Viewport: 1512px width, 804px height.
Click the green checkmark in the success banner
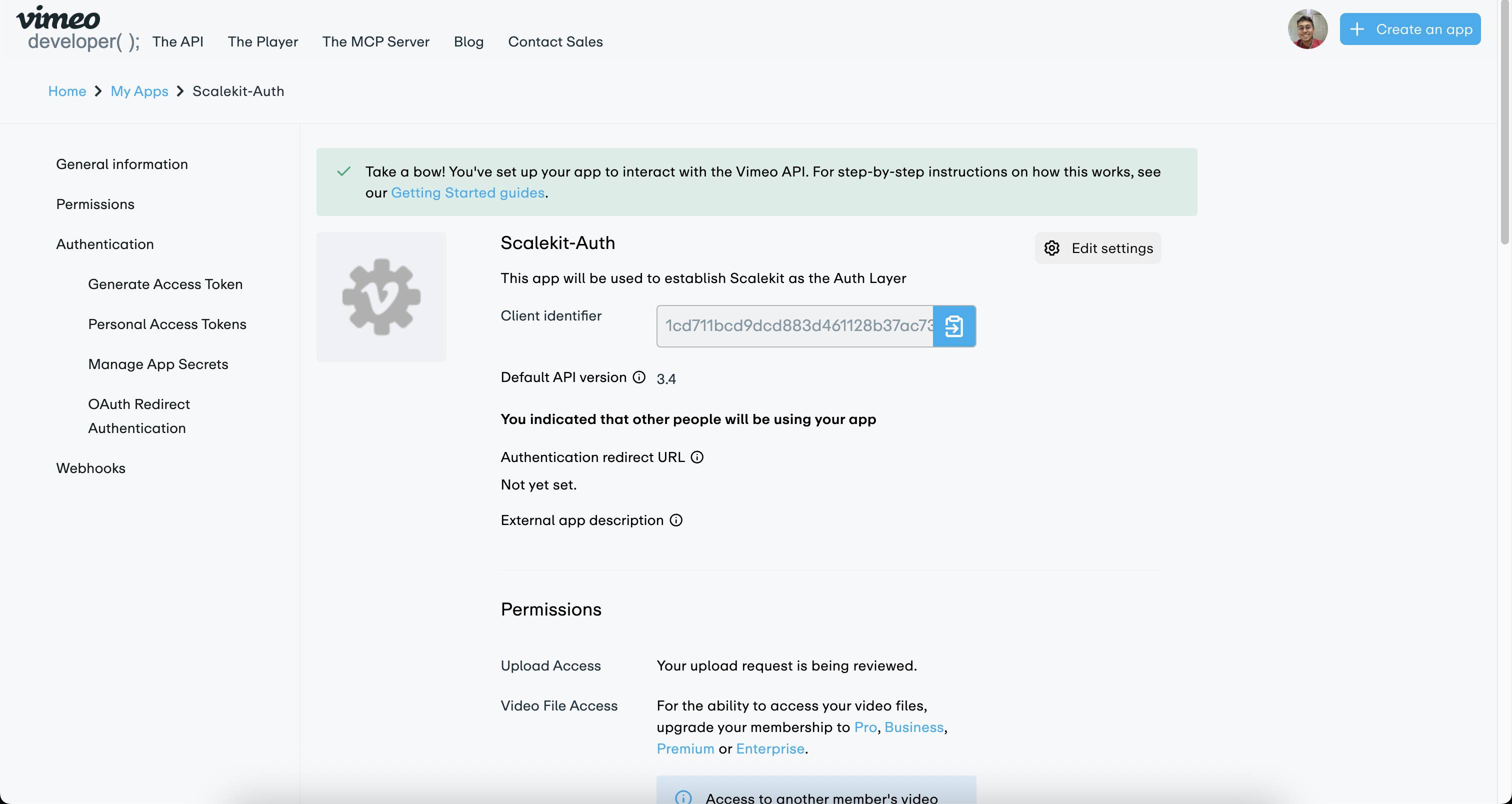point(343,171)
